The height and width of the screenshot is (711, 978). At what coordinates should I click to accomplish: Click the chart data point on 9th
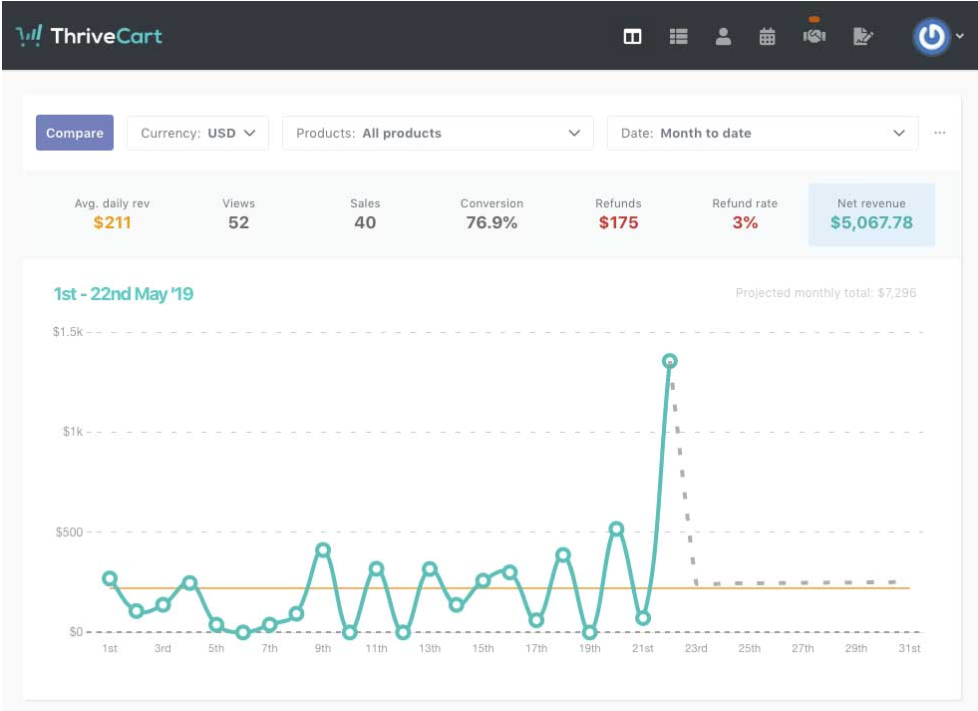323,550
